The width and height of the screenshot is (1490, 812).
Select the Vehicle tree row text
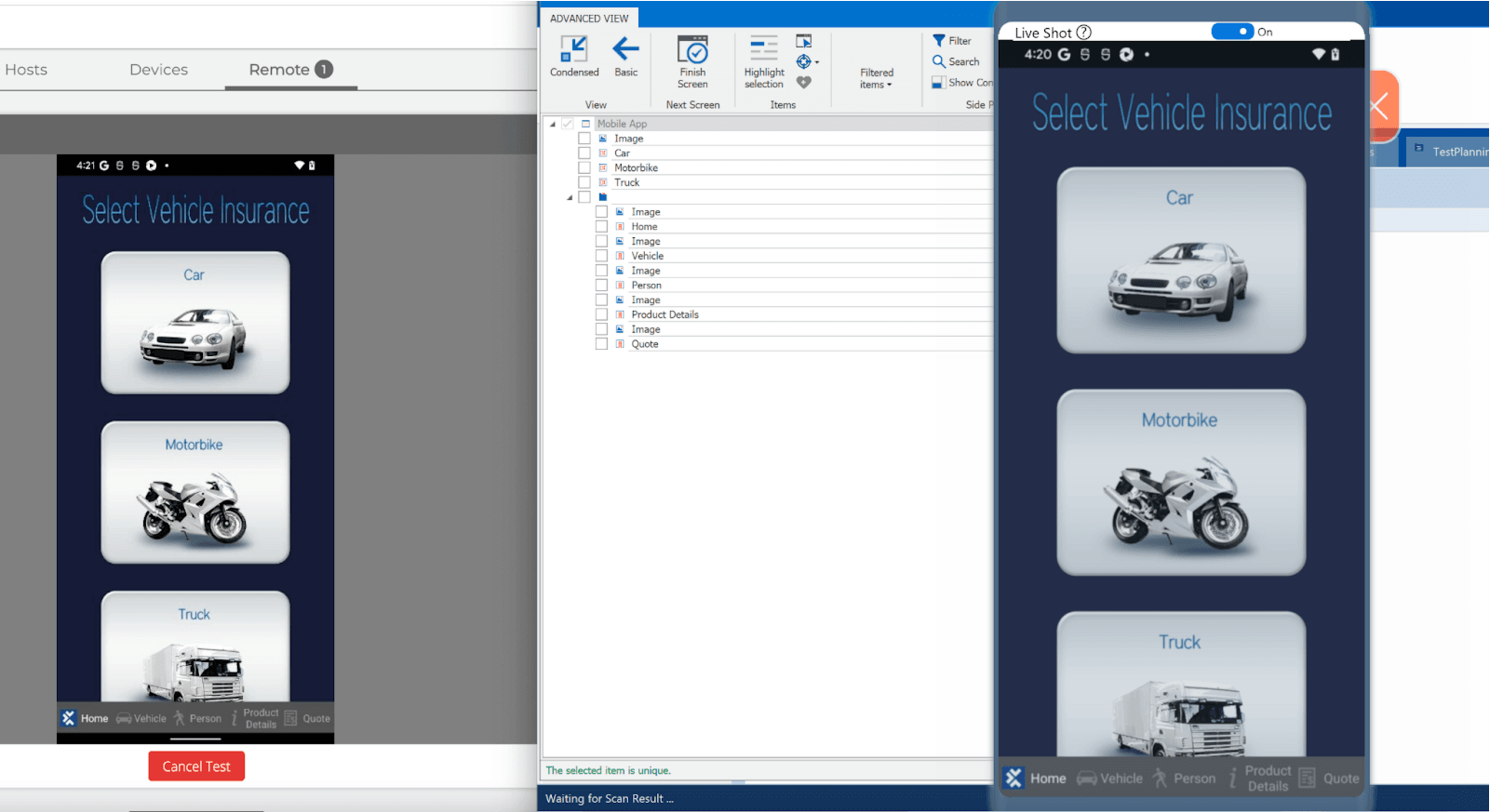(647, 256)
